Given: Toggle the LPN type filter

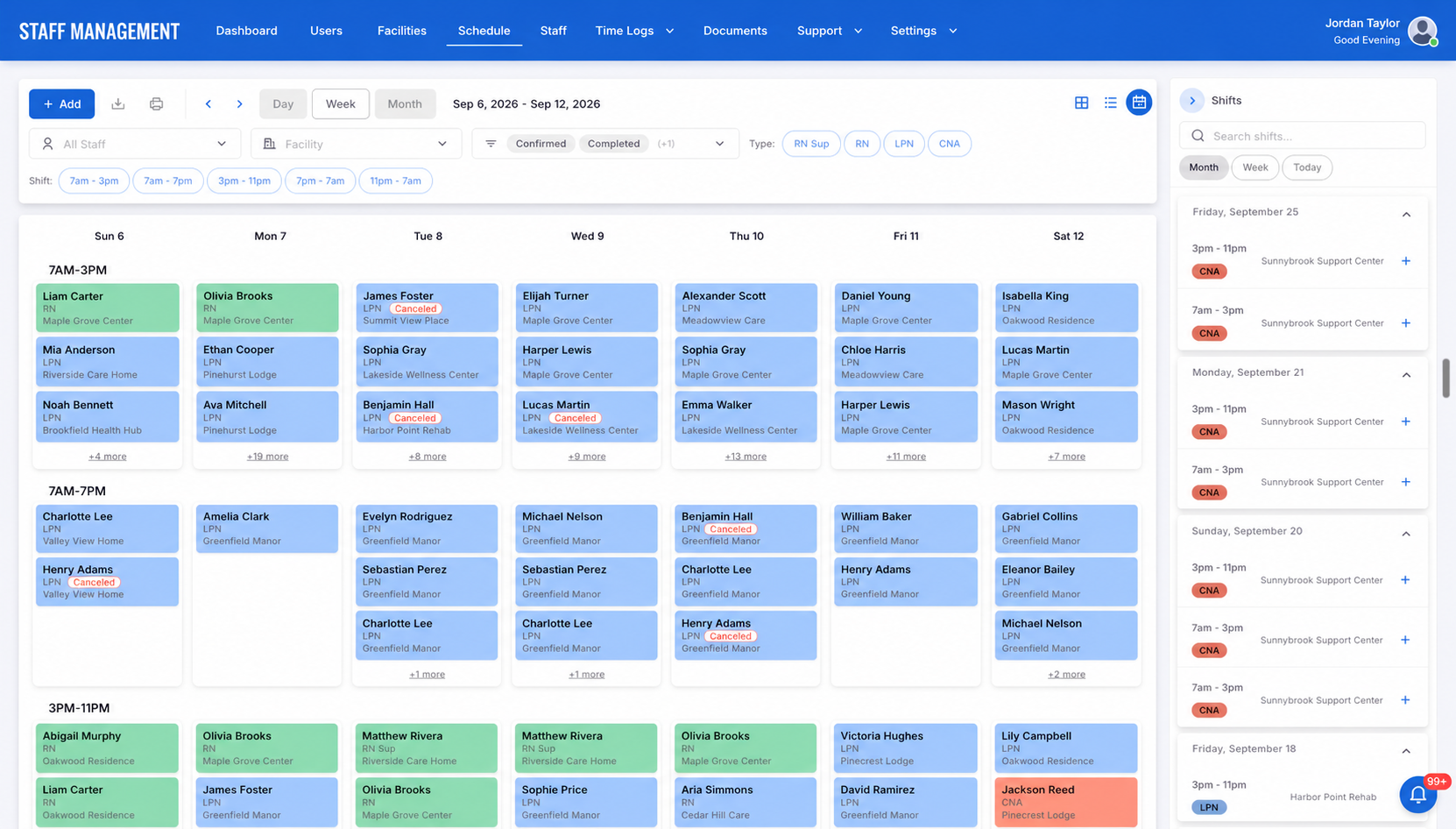Looking at the screenshot, I should 904,144.
